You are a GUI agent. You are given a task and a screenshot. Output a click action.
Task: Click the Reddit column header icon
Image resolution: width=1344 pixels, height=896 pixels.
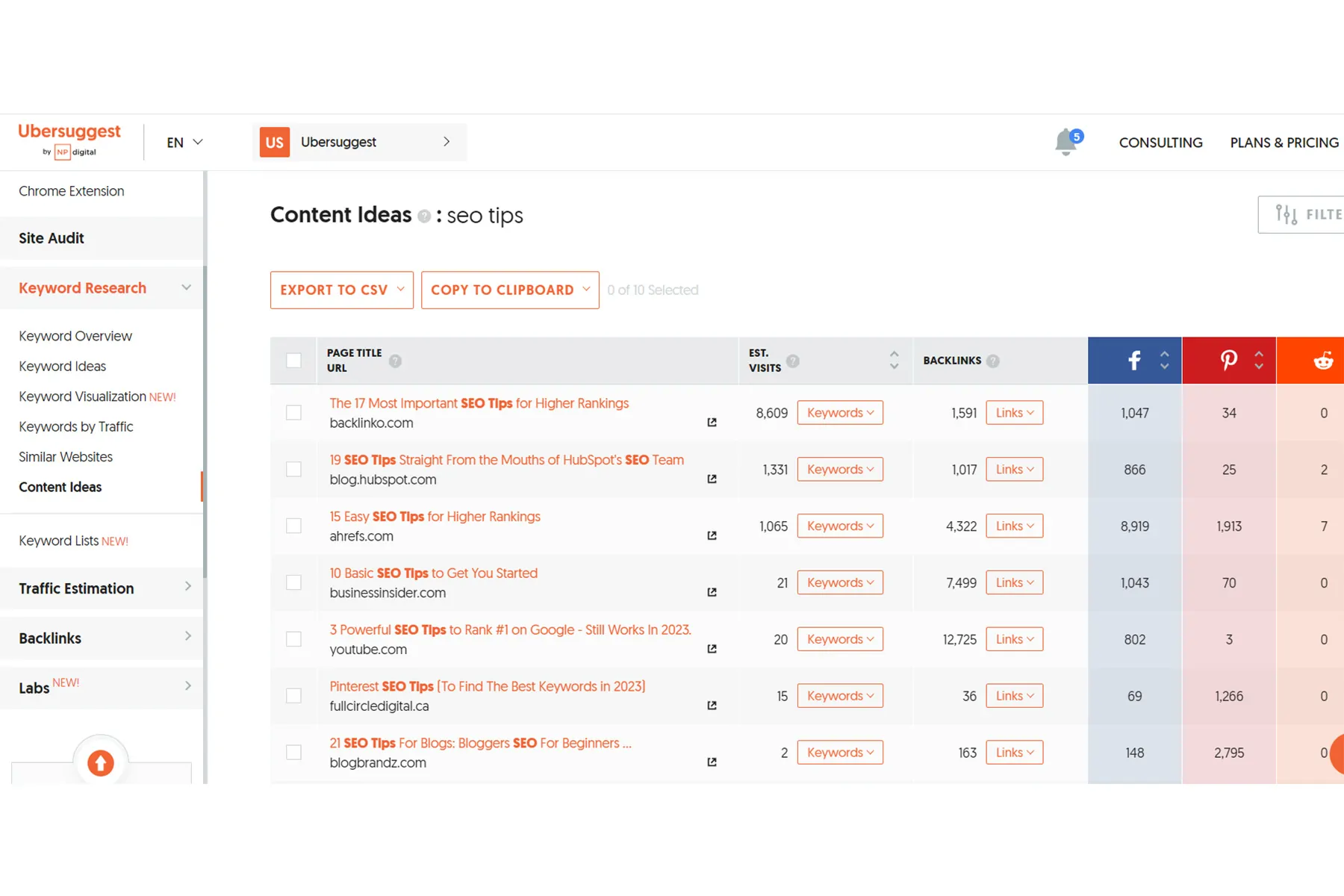click(x=1322, y=361)
